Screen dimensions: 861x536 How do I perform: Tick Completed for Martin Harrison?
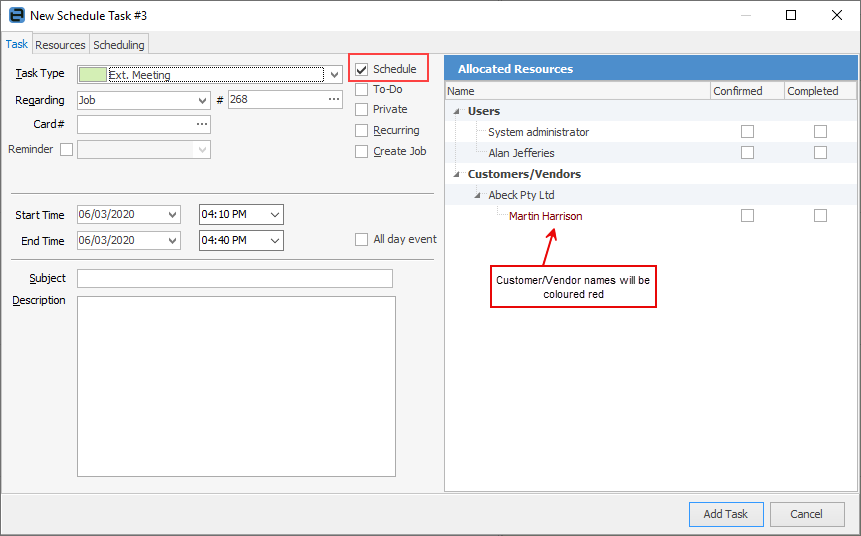[820, 215]
